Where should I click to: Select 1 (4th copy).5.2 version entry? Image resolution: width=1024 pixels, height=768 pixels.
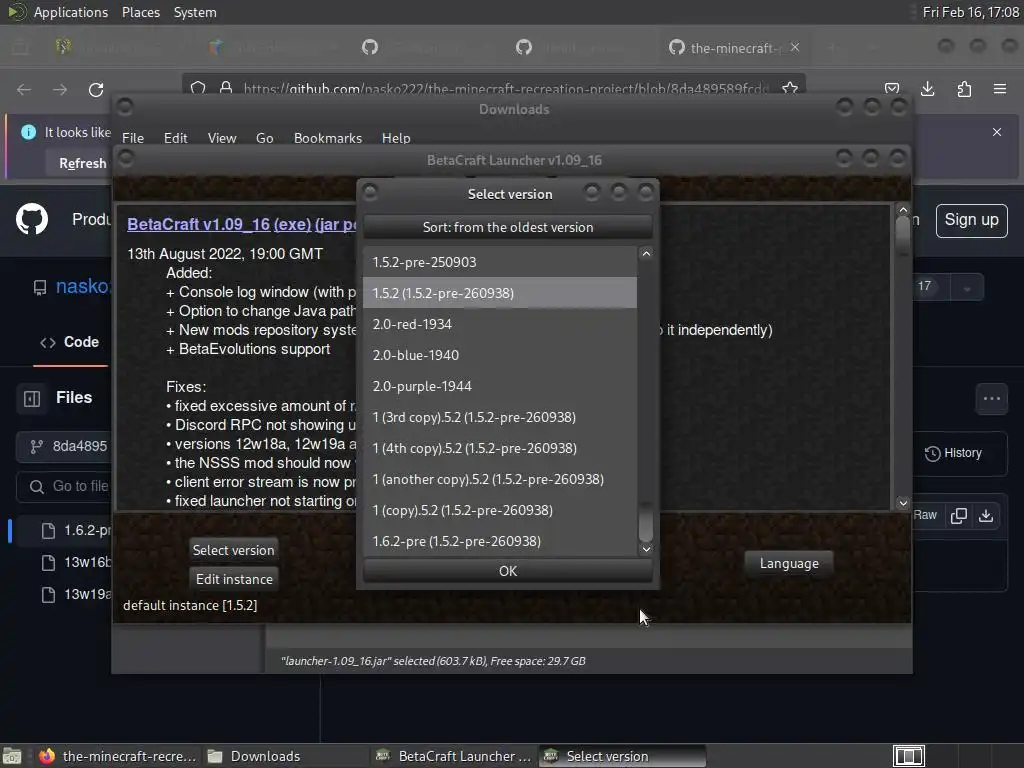(500, 448)
